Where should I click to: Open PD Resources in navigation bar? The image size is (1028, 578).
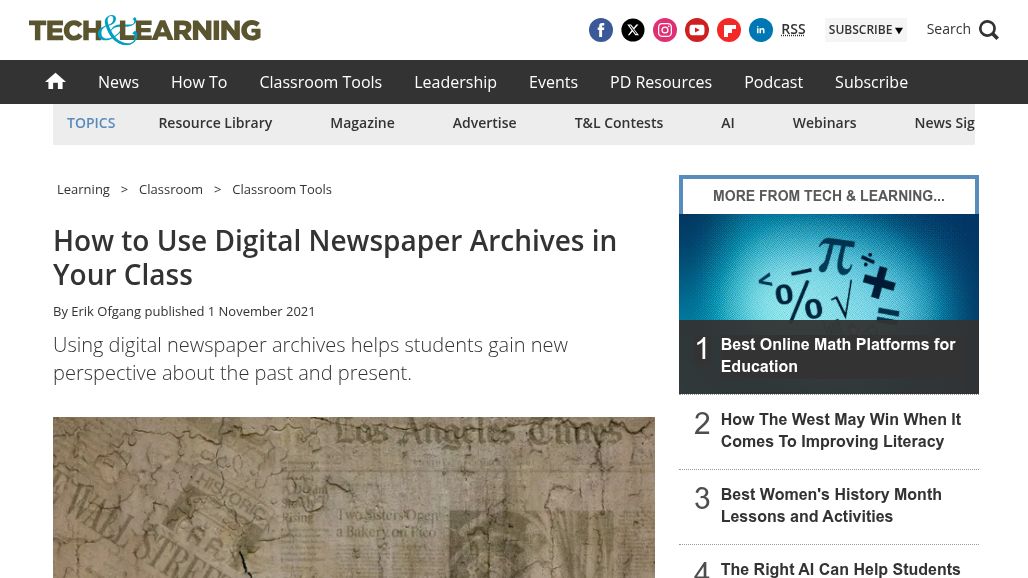[661, 82]
